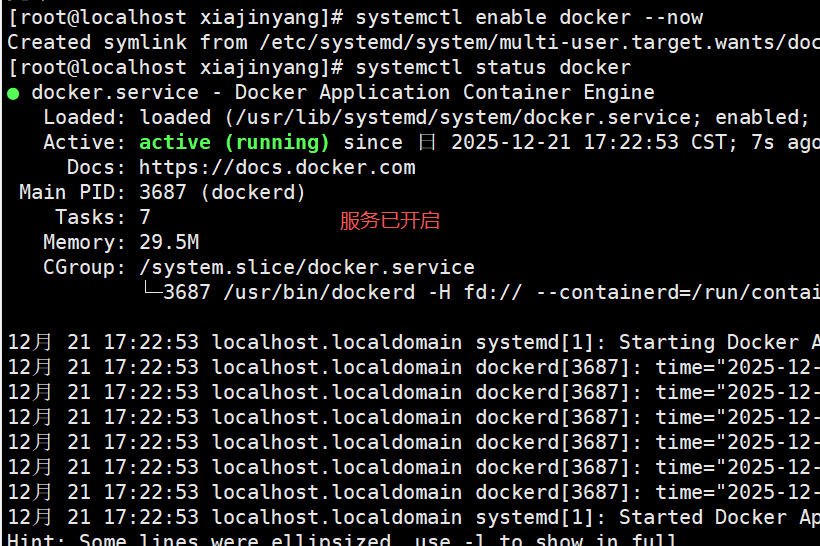This screenshot has height=546, width=820.
Task: Click the green status dot before docker.service
Action: click(x=13, y=94)
